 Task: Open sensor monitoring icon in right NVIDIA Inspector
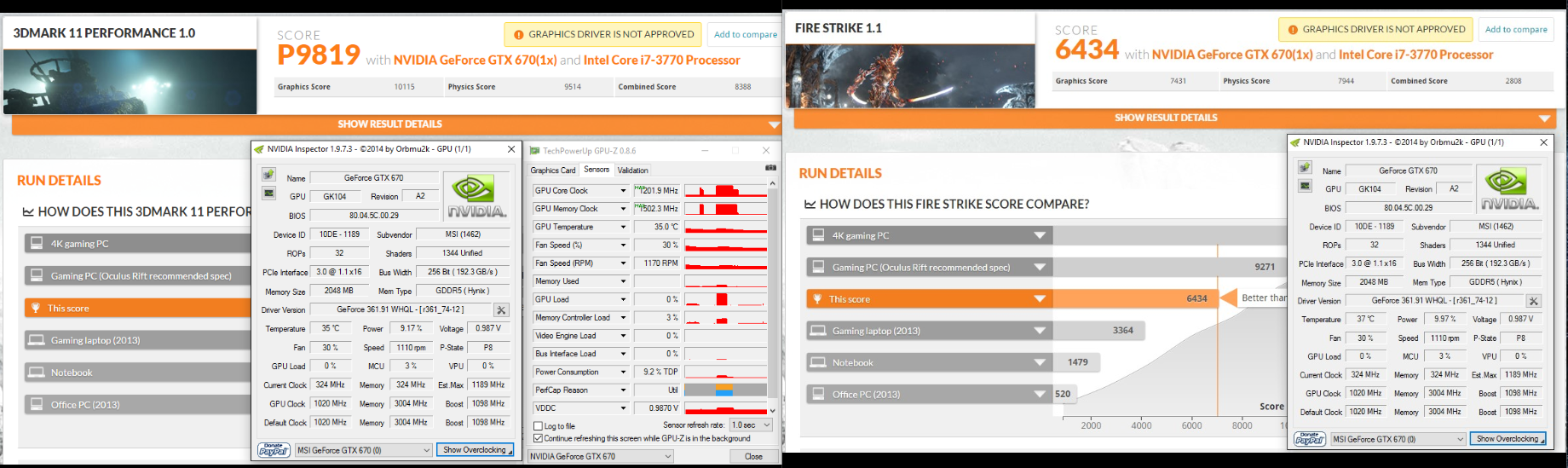[x=1305, y=186]
